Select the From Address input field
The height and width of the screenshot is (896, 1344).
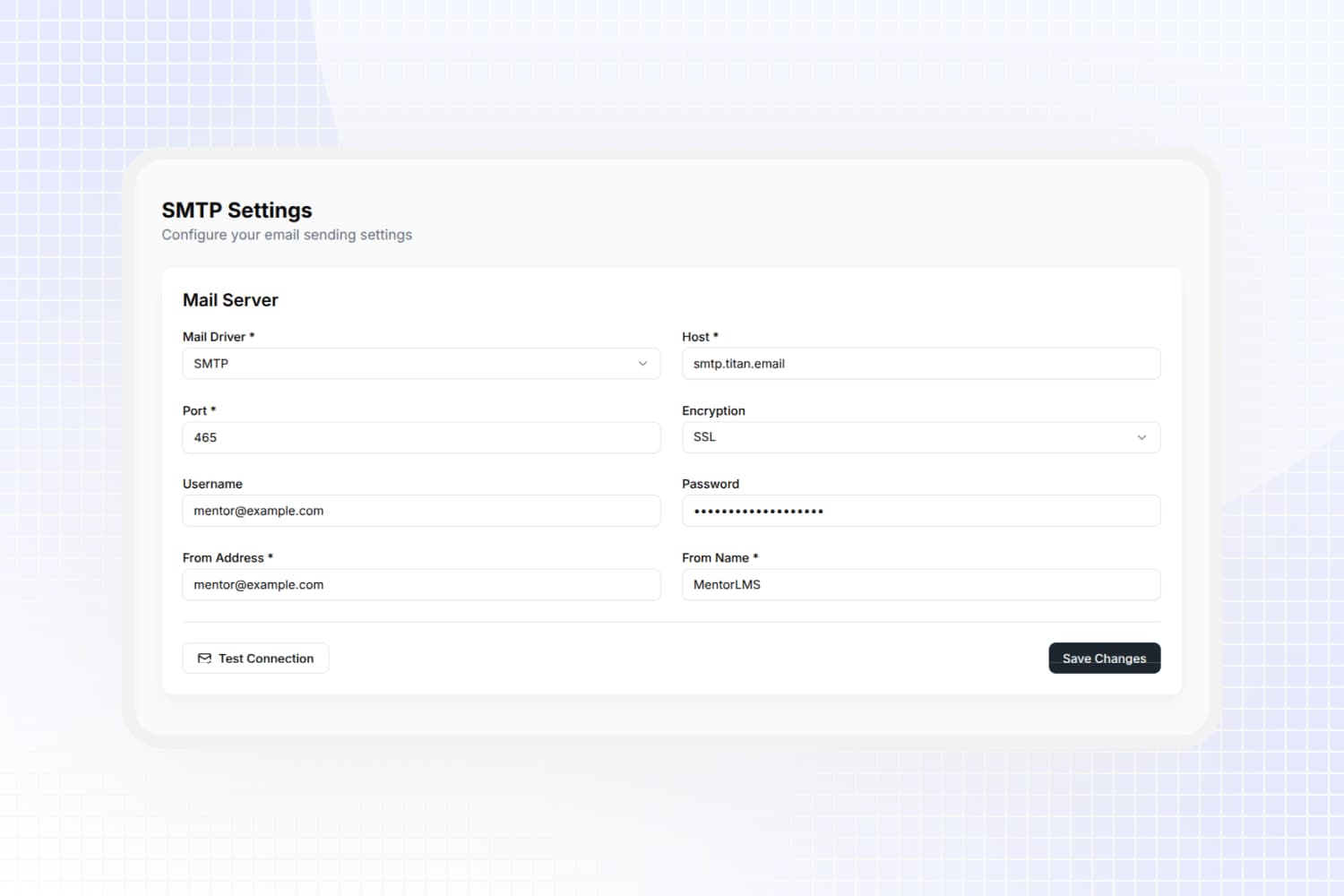[x=421, y=584]
